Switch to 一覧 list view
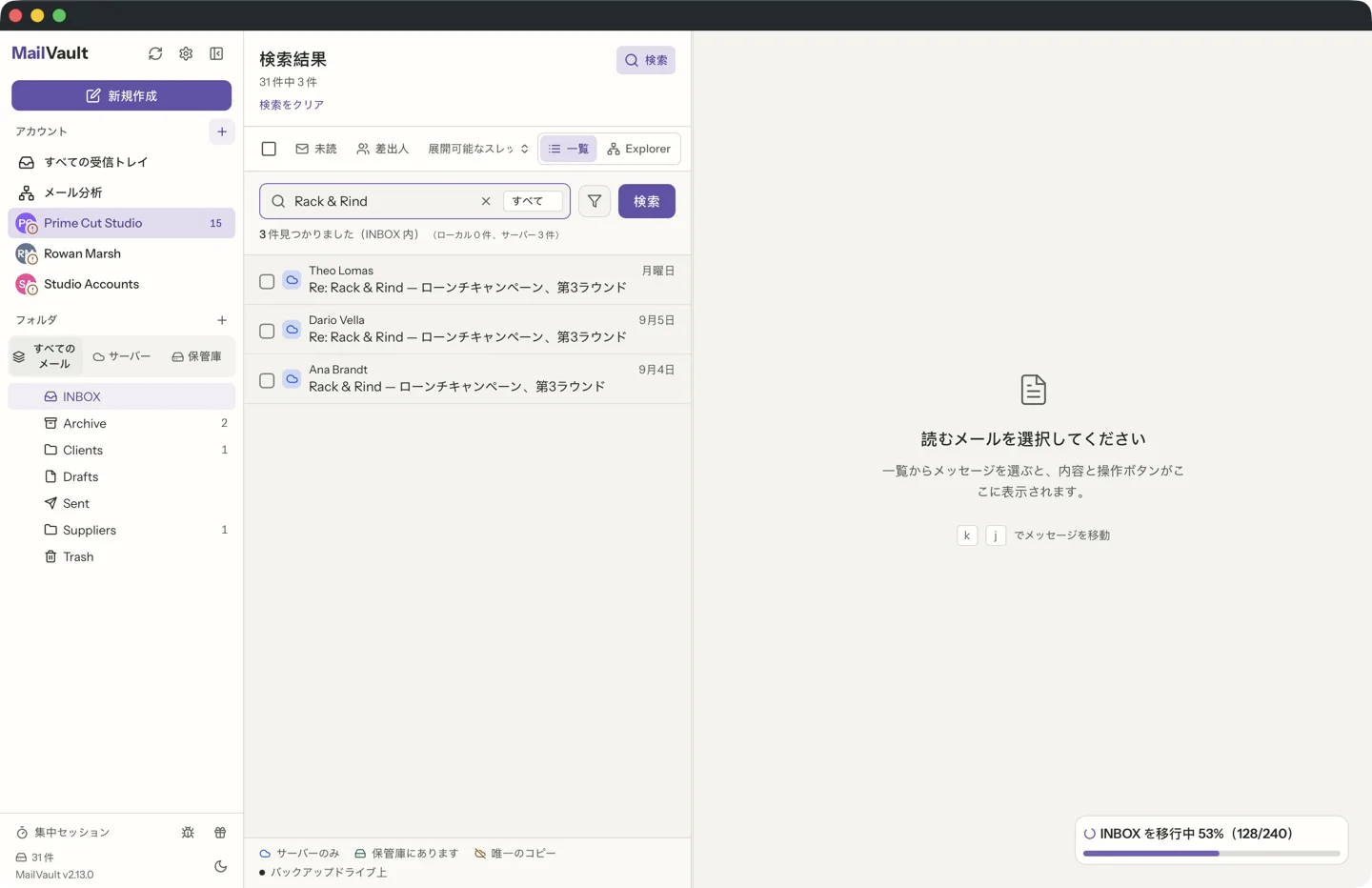Viewport: 1372px width, 888px height. (x=569, y=149)
